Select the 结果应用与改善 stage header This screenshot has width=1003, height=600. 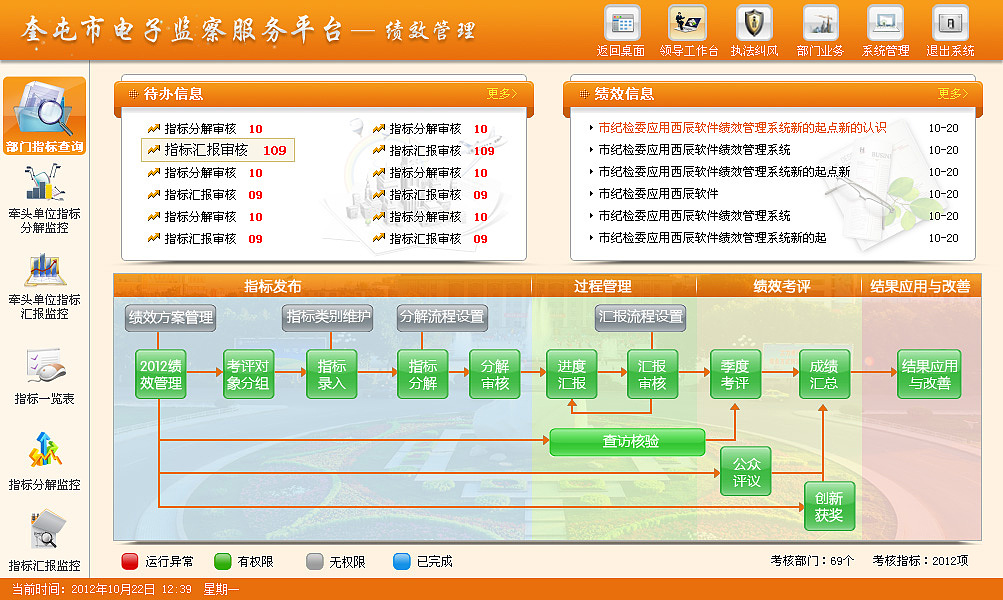(x=920, y=286)
